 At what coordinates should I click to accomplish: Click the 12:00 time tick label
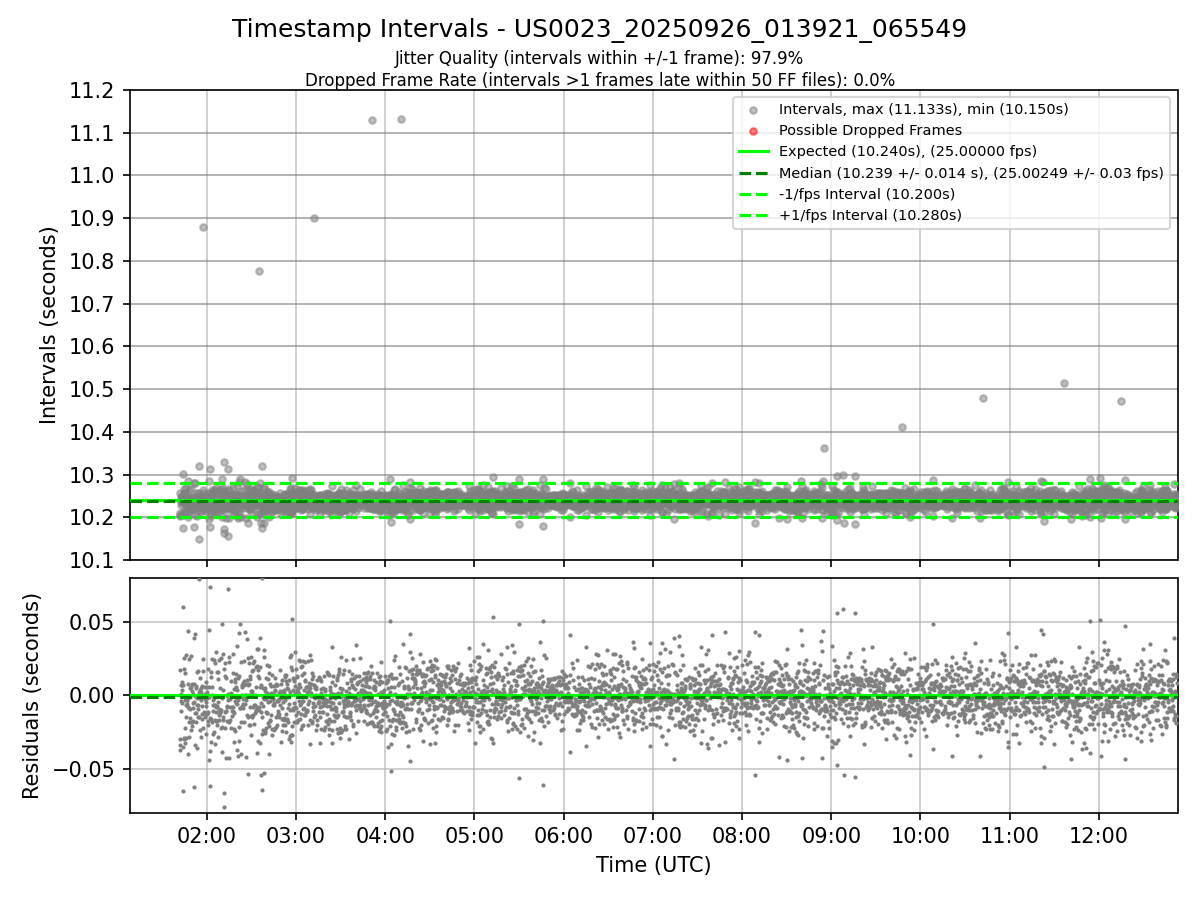[x=1099, y=835]
